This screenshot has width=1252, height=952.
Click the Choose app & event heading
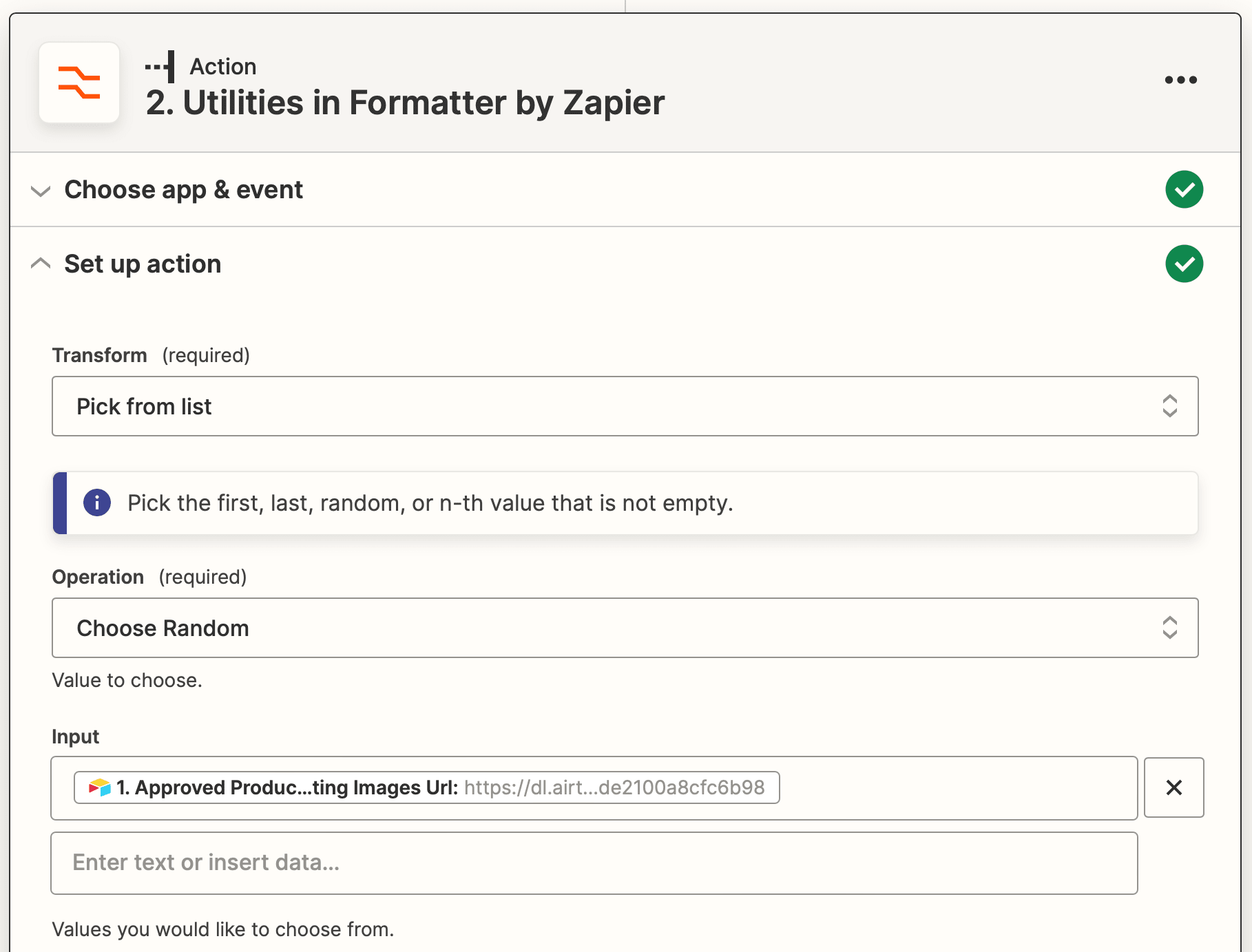183,189
